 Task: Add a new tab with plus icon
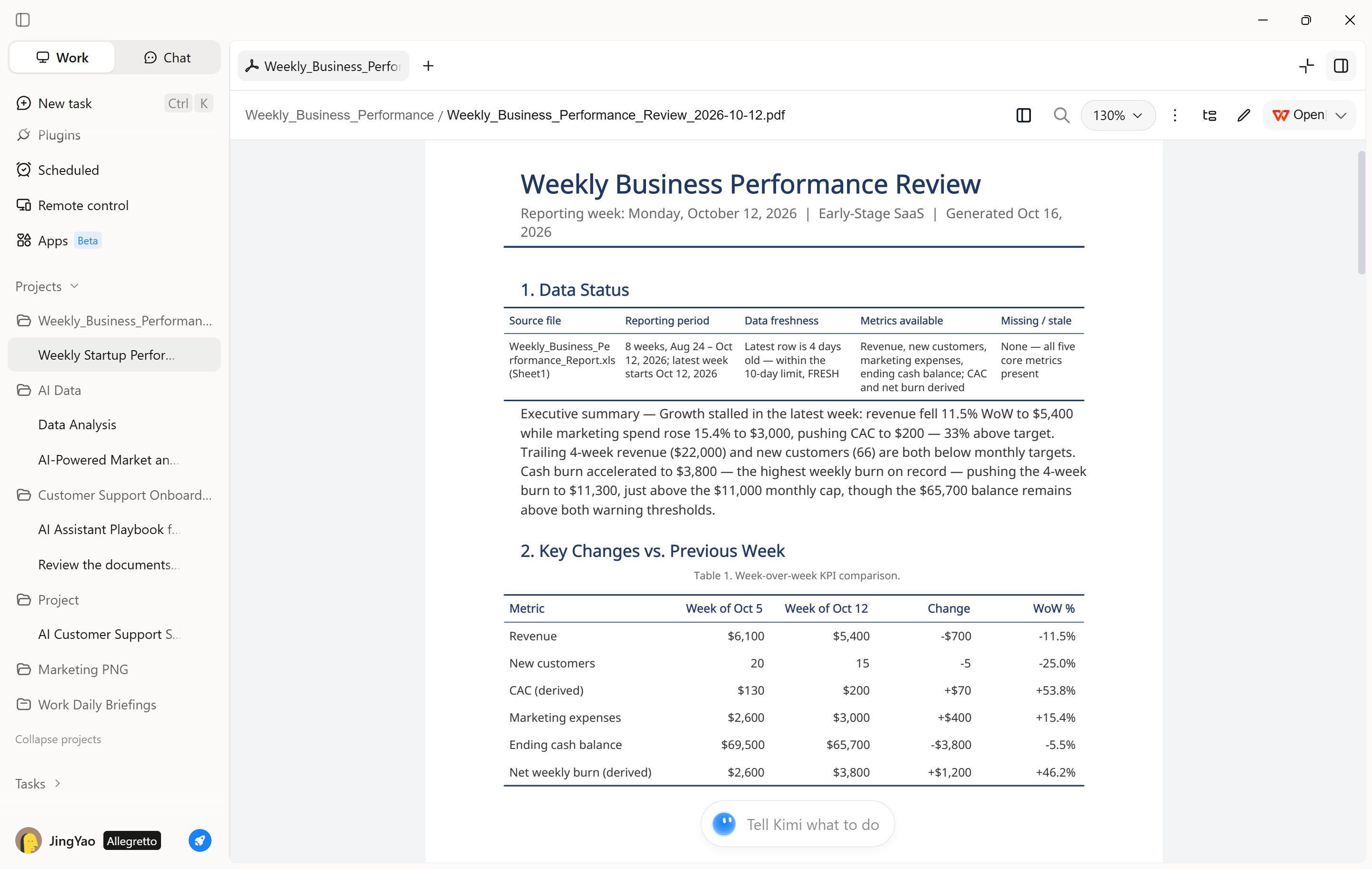click(428, 66)
